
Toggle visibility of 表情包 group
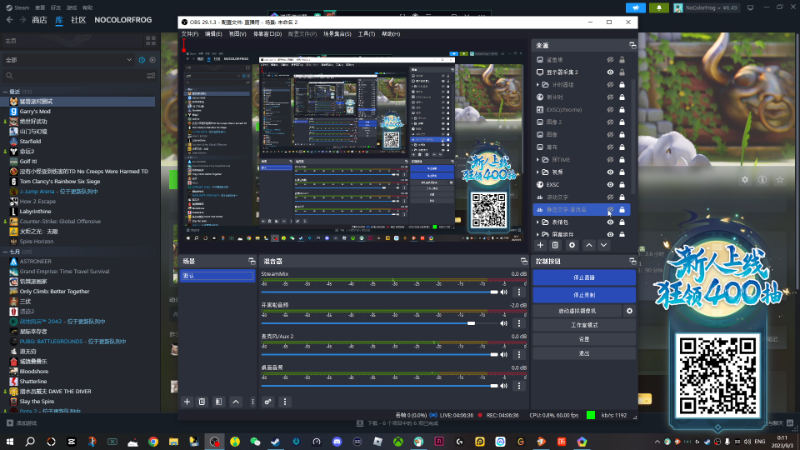(x=610, y=222)
